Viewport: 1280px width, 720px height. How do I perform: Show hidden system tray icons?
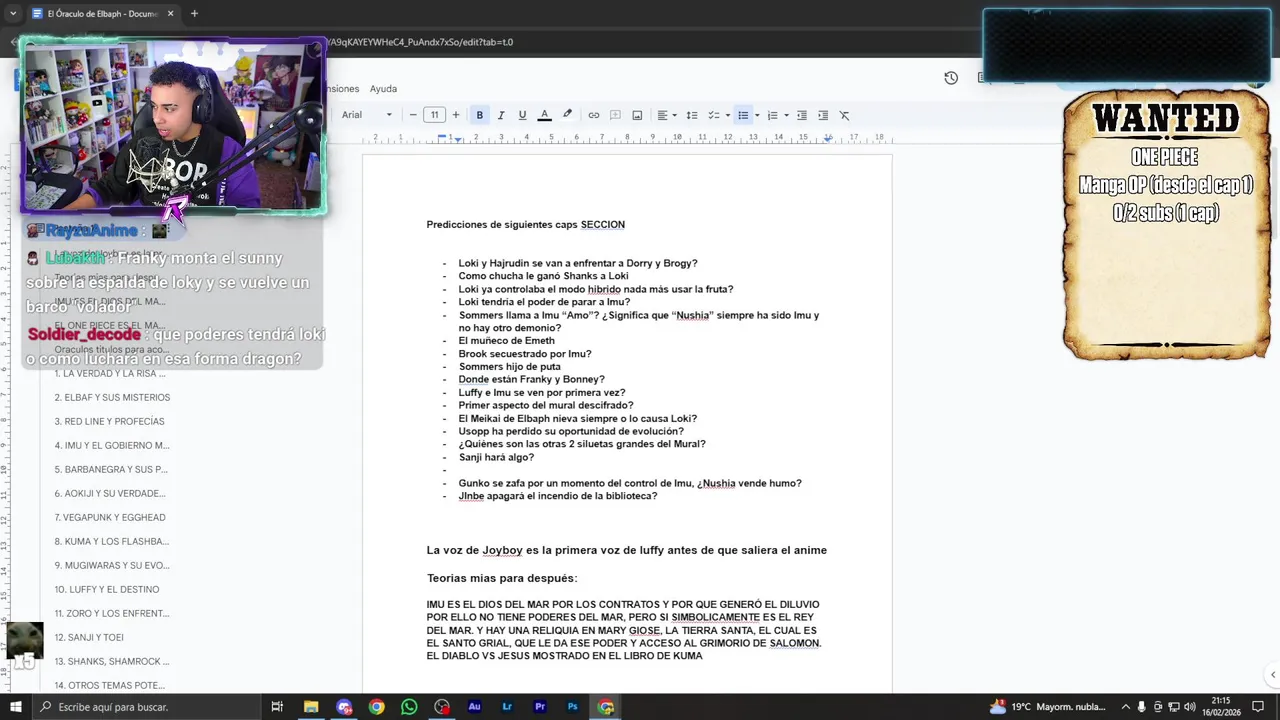click(x=1125, y=707)
